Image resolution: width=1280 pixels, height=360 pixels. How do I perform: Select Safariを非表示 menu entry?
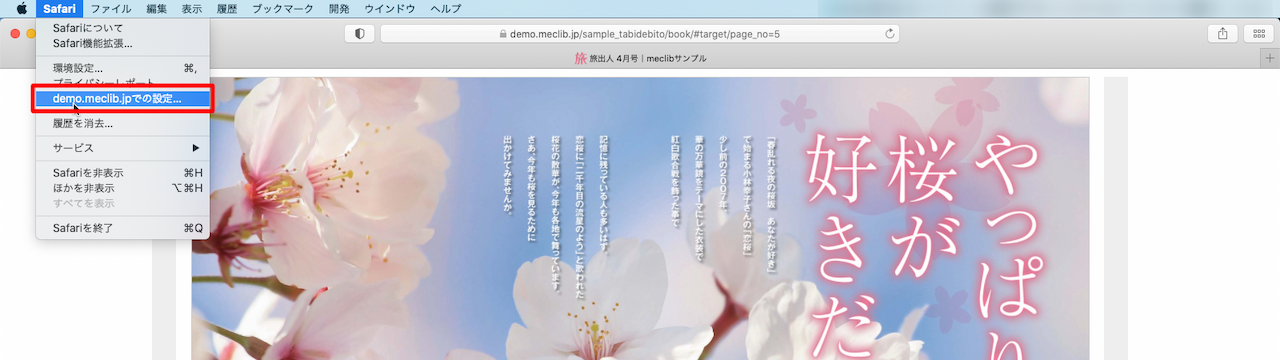click(x=123, y=173)
